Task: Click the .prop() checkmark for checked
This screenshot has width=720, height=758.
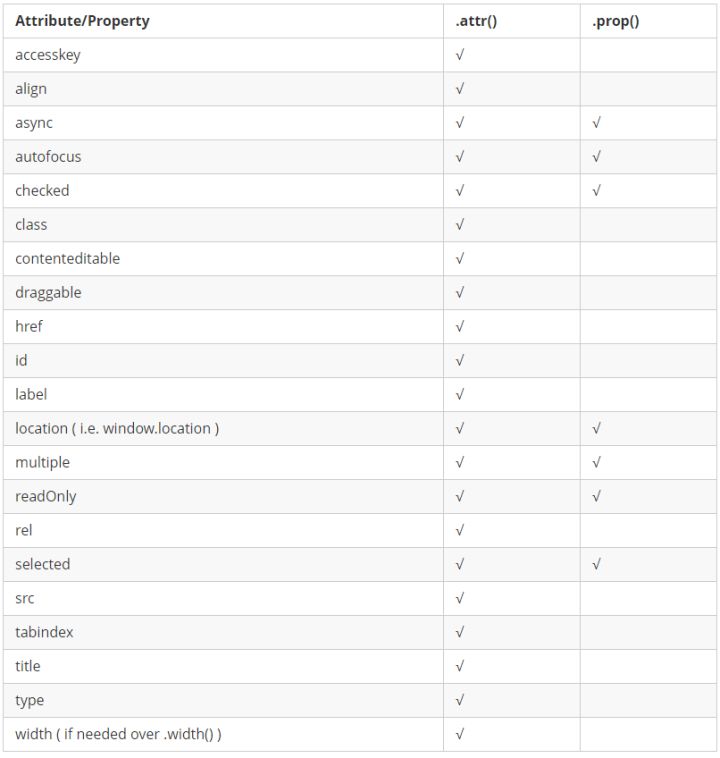Action: [x=596, y=191]
